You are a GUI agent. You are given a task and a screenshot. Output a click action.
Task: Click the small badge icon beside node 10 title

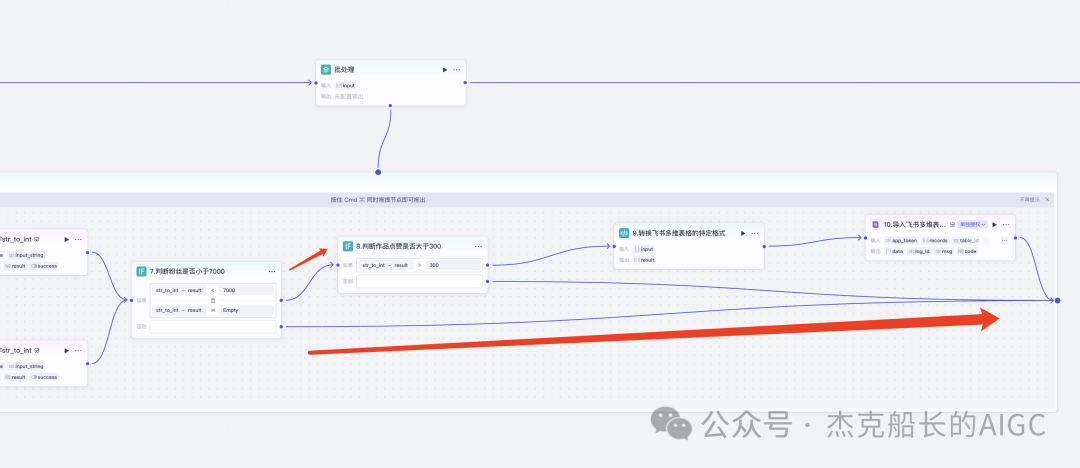953,225
